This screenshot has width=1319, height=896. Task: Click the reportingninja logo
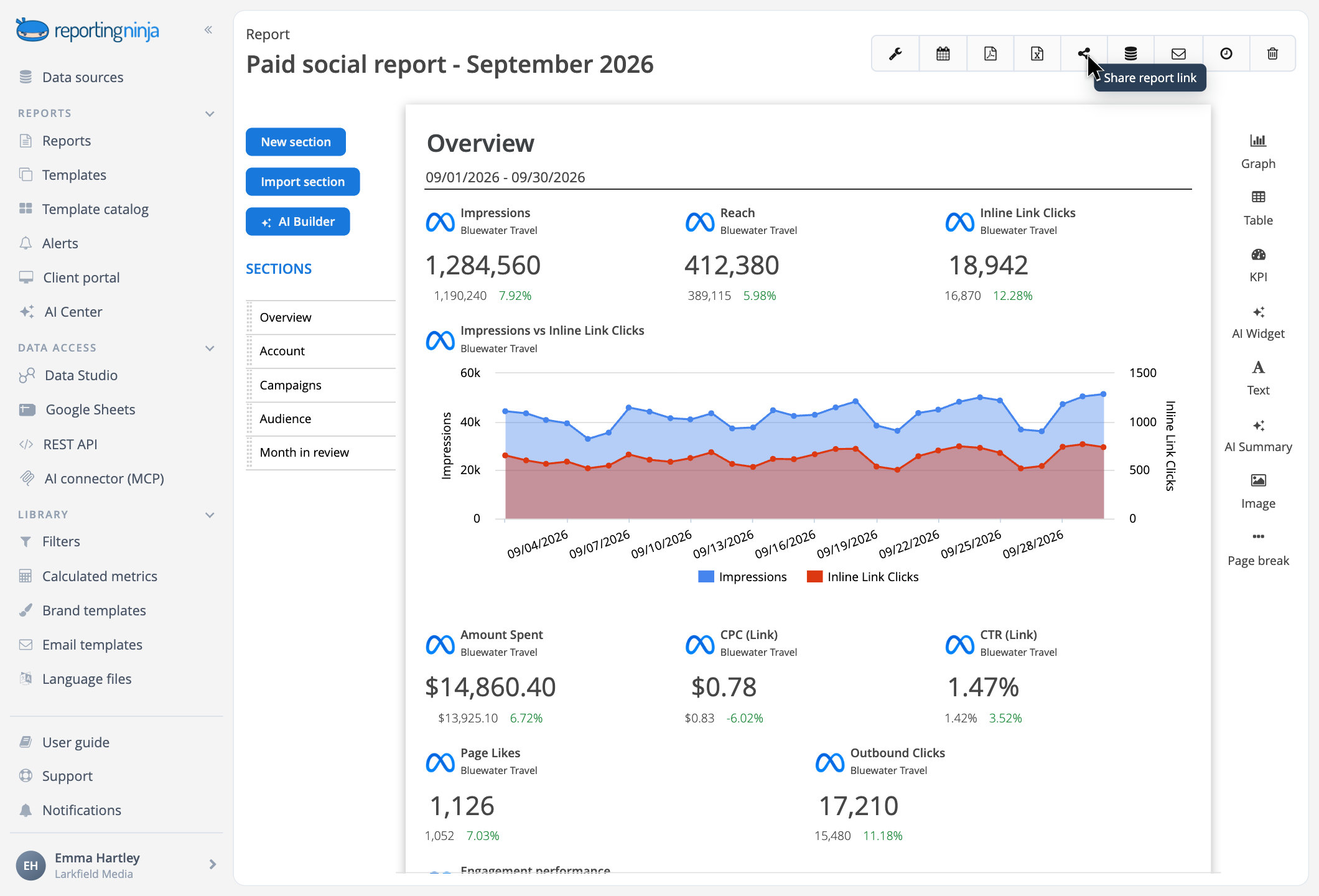[87, 30]
